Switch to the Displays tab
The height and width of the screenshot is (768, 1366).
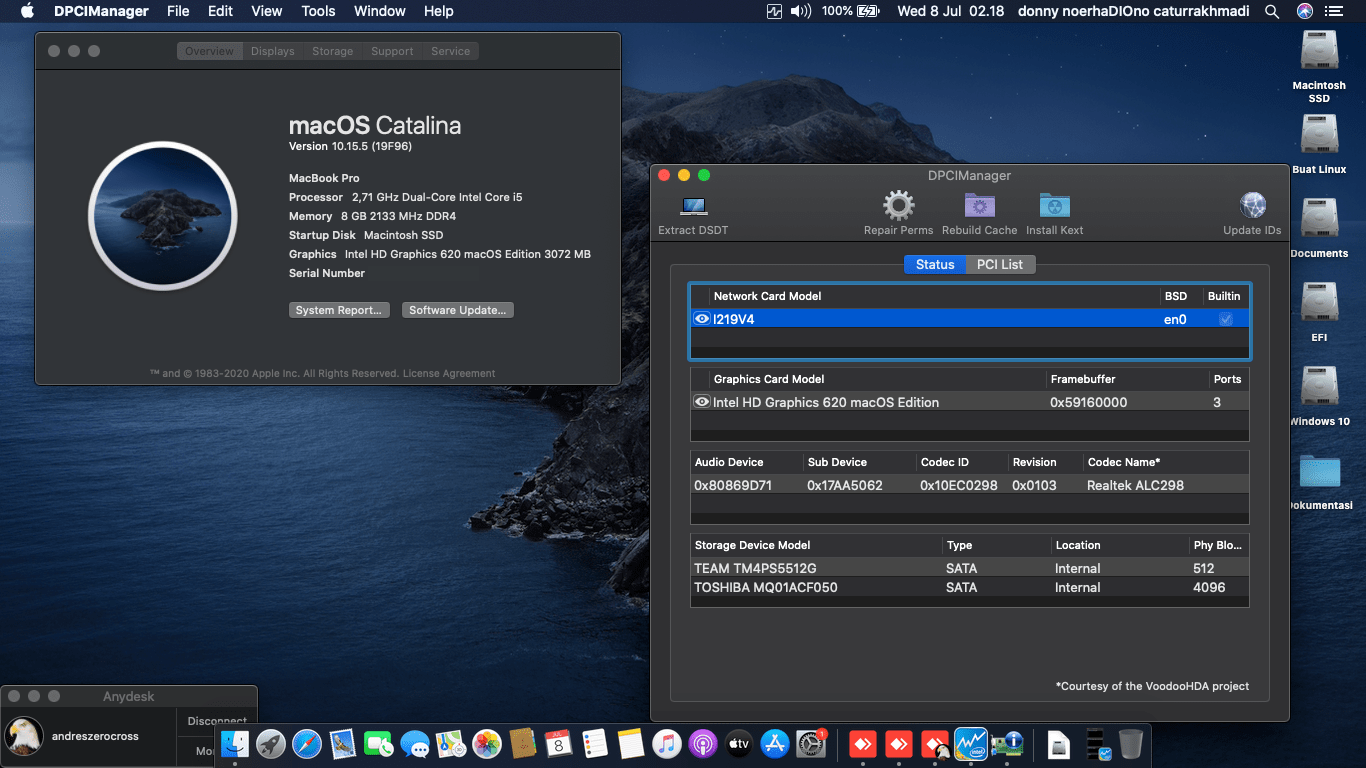click(x=273, y=51)
